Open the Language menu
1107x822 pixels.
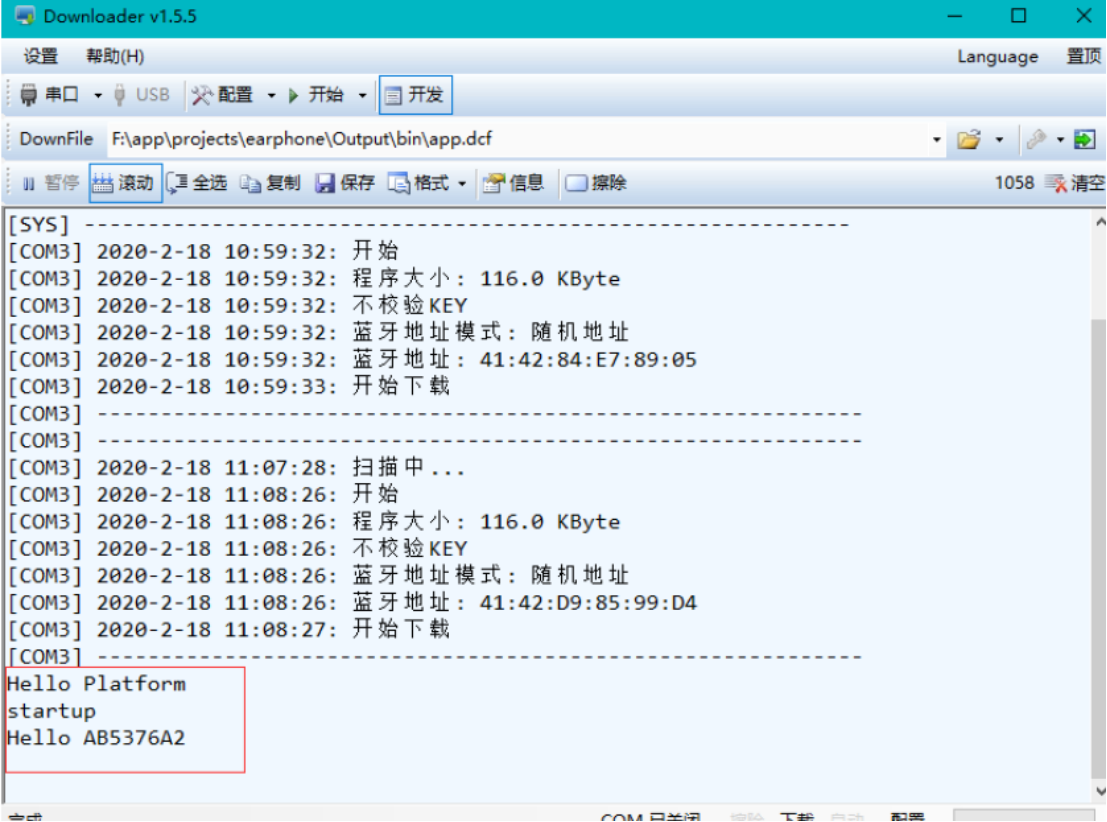coord(998,56)
